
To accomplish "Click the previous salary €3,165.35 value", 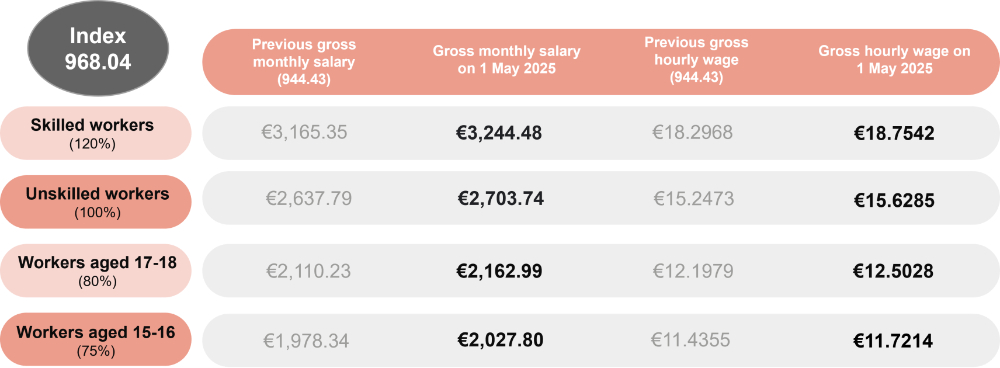I will [x=304, y=133].
